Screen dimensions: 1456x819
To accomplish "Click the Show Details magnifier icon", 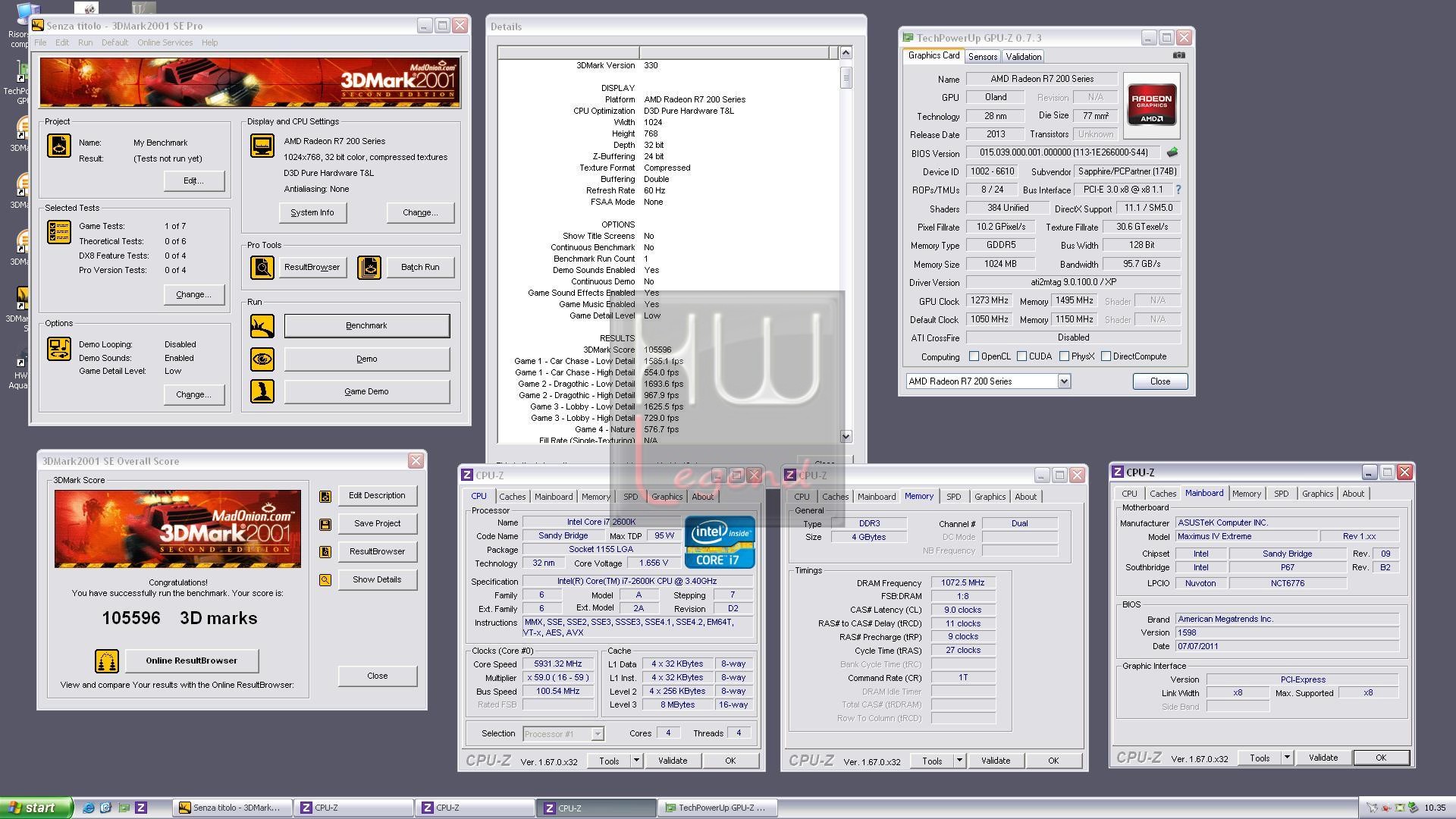I will coord(325,580).
